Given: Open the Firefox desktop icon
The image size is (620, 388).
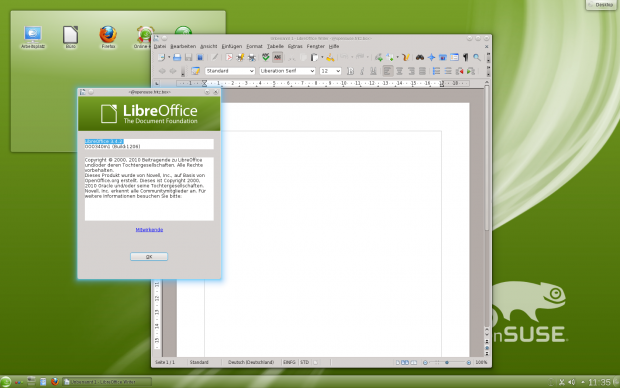Looking at the screenshot, I should [108, 37].
